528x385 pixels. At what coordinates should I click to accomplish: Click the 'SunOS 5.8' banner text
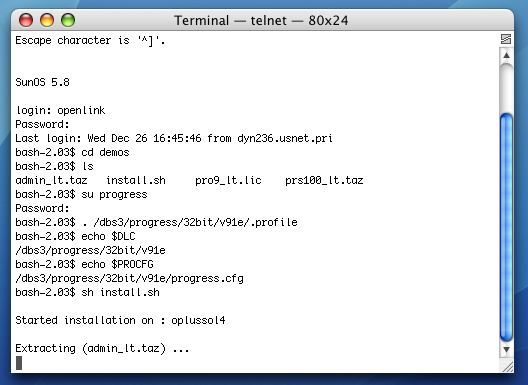click(x=42, y=82)
